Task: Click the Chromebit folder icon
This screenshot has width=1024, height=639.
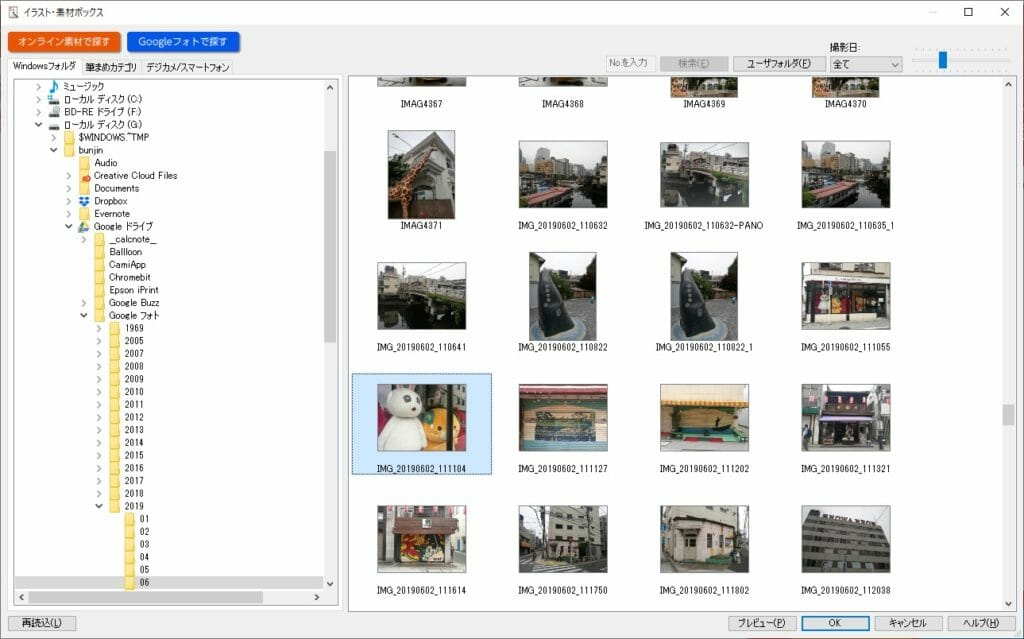Action: [x=99, y=278]
